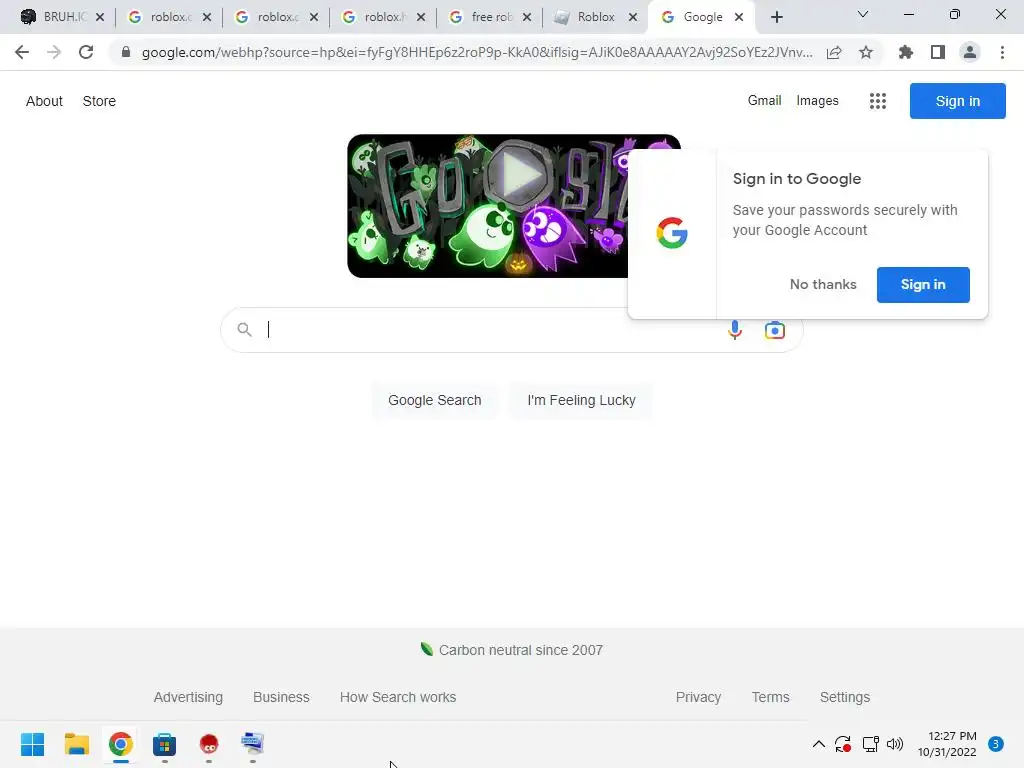Click the About link

(44, 101)
